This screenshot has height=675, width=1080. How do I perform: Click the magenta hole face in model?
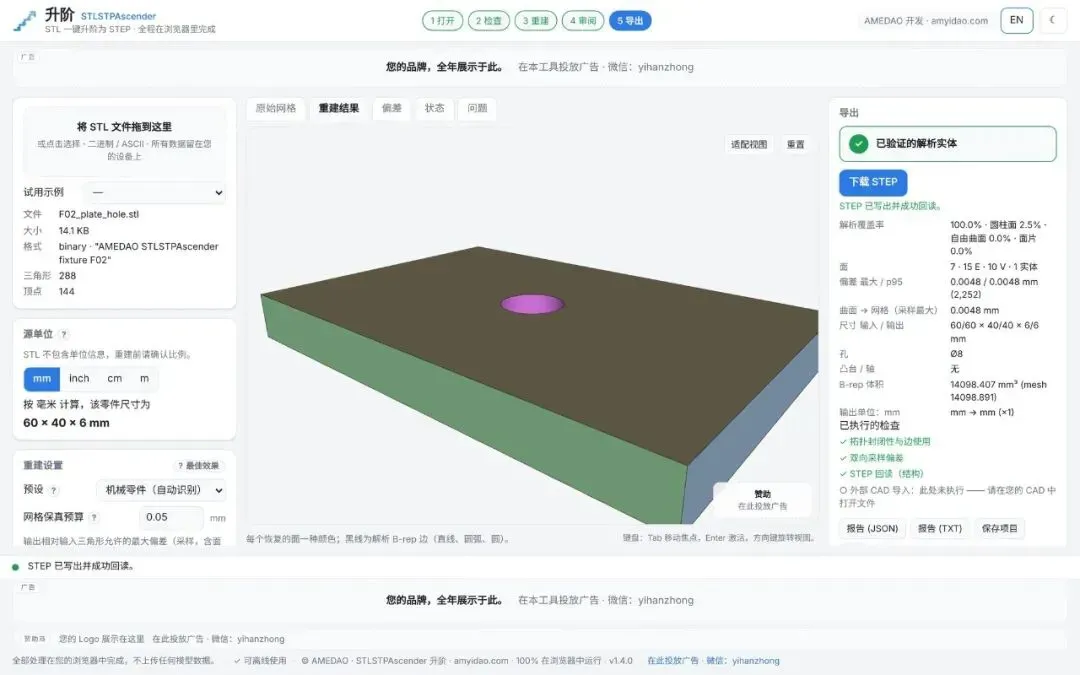532,304
